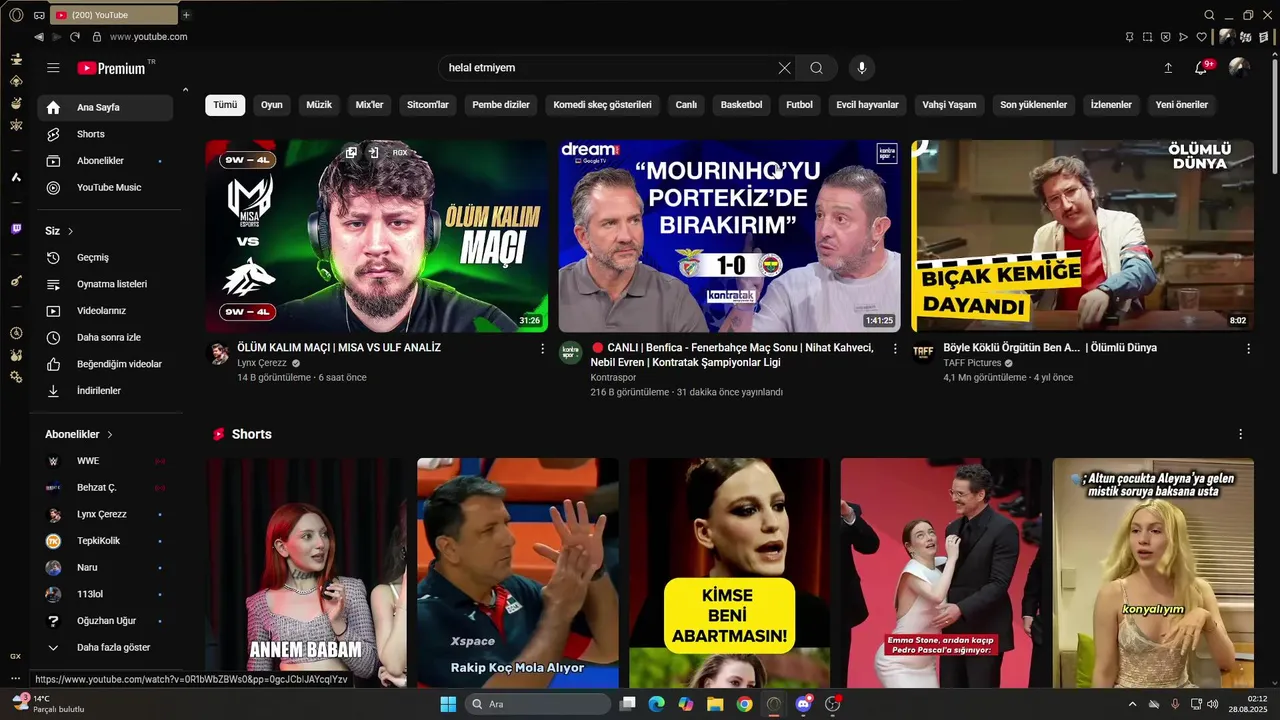Click the upload arrow icon beside the notification bell
The height and width of the screenshot is (720, 1280).
pos(1168,68)
